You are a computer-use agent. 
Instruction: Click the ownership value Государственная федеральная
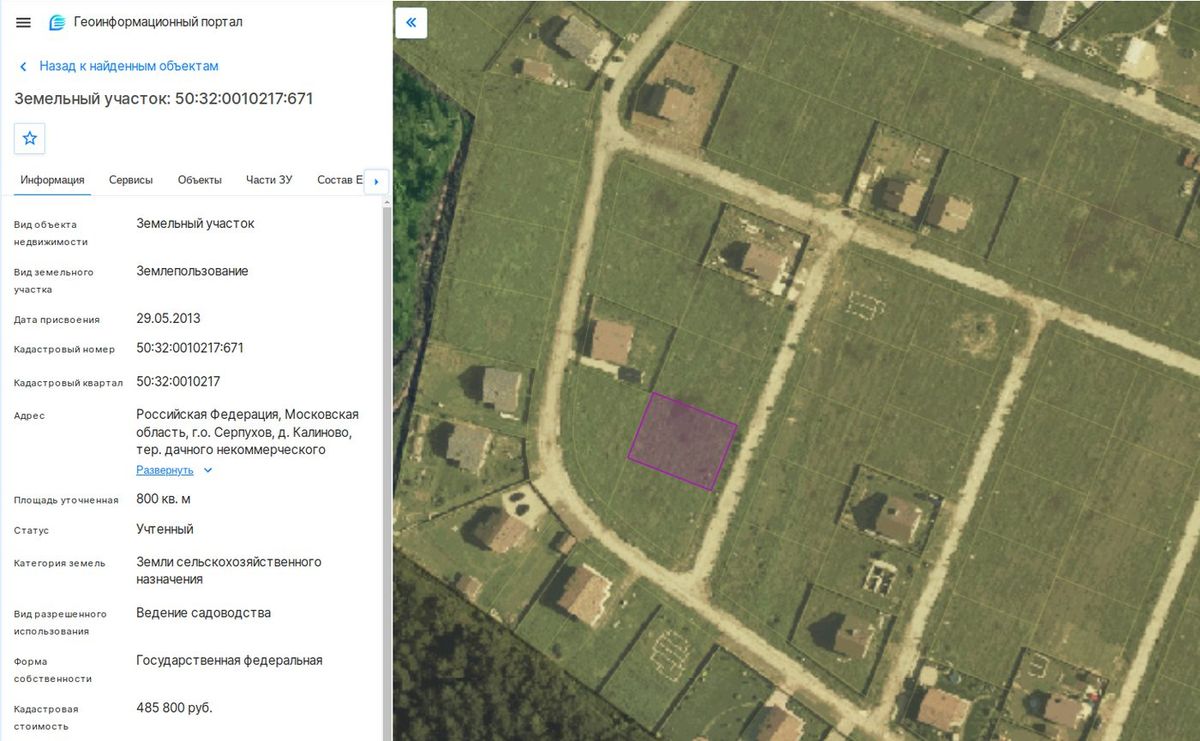pos(229,660)
